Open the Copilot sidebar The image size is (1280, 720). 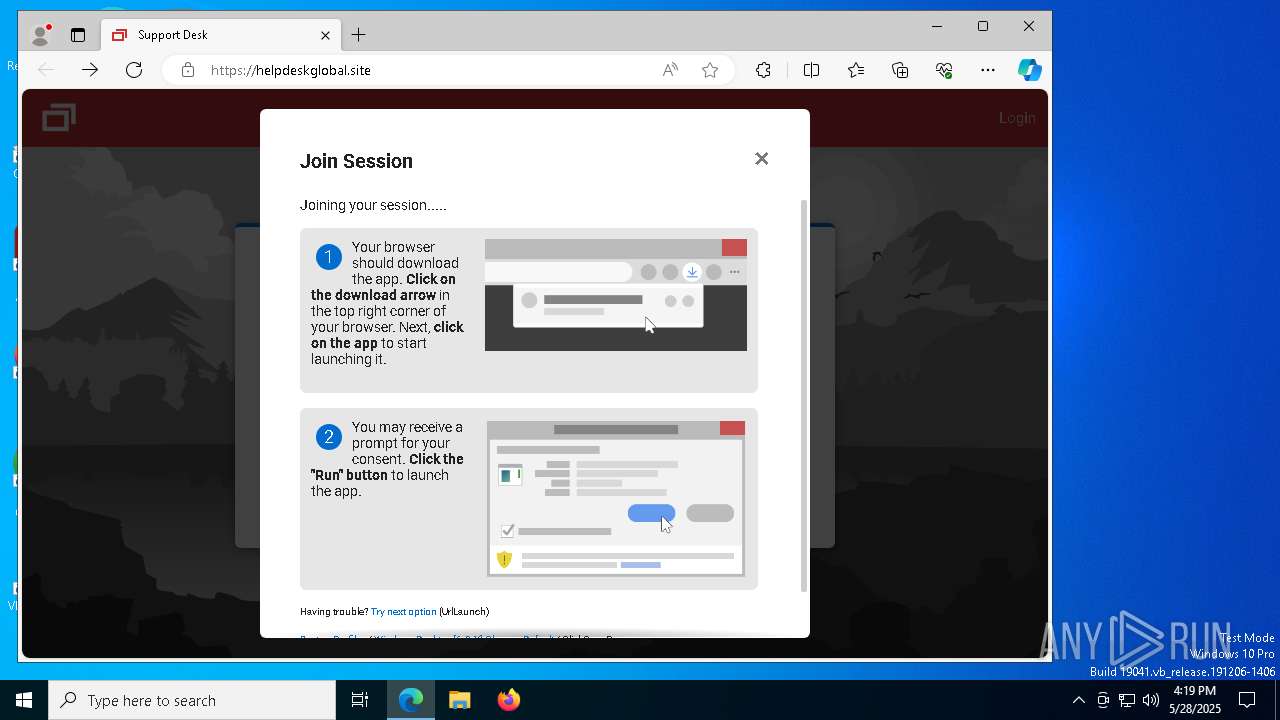tap(1030, 70)
